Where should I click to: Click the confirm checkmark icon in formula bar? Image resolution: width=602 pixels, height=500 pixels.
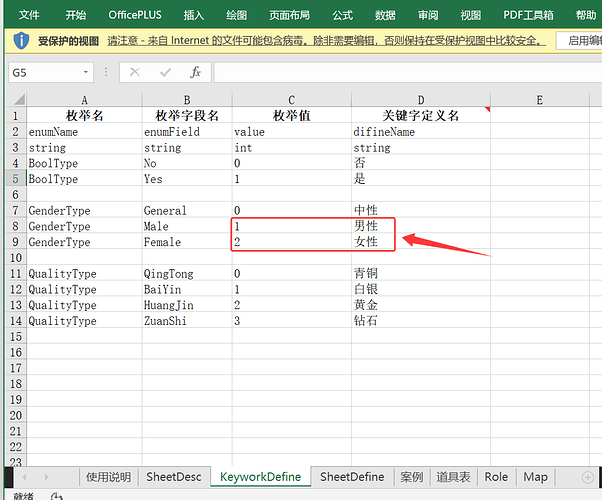(x=165, y=72)
